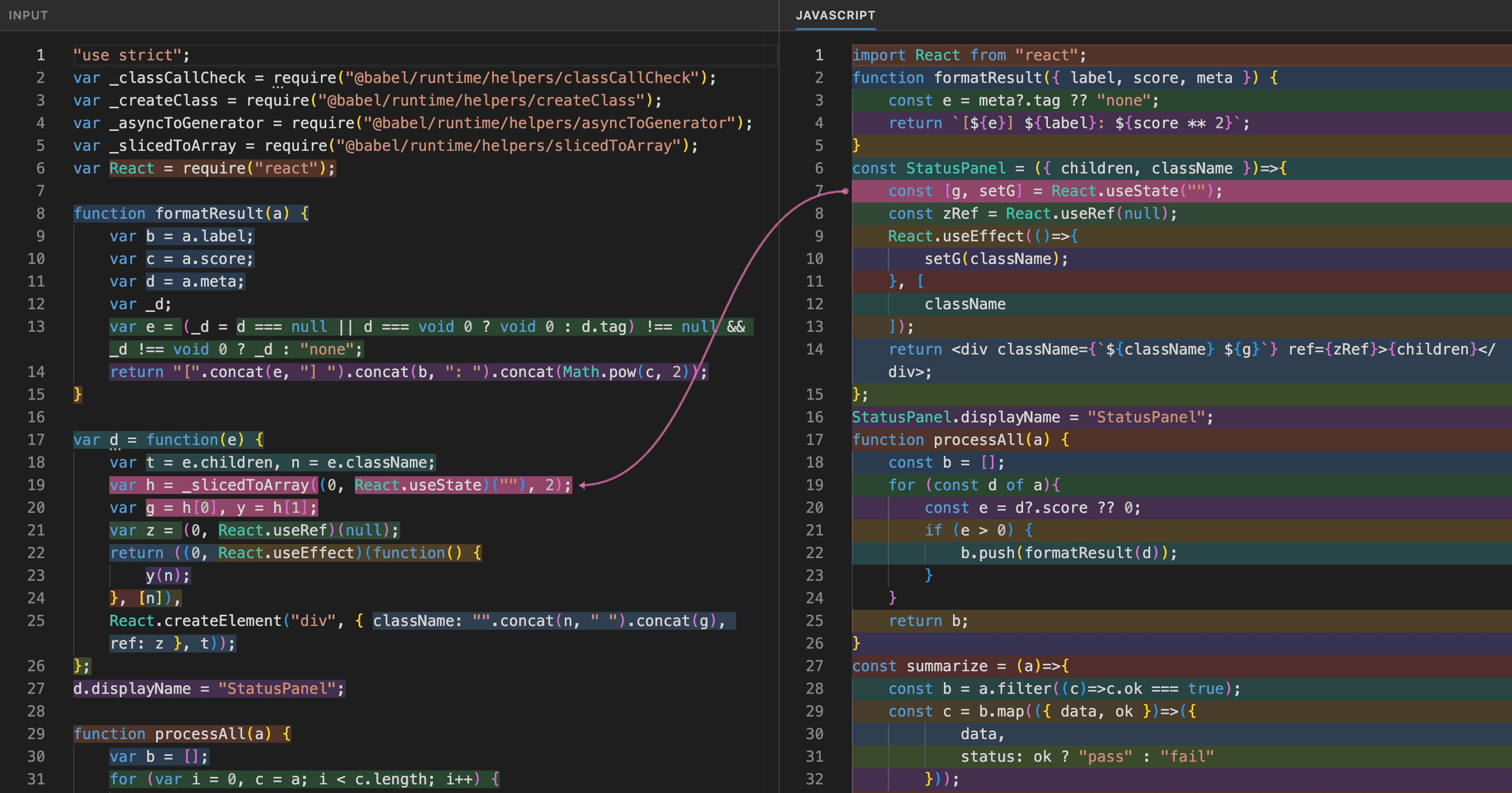Click the template literal return line in the output
1512x793 pixels.
(x=1069, y=123)
